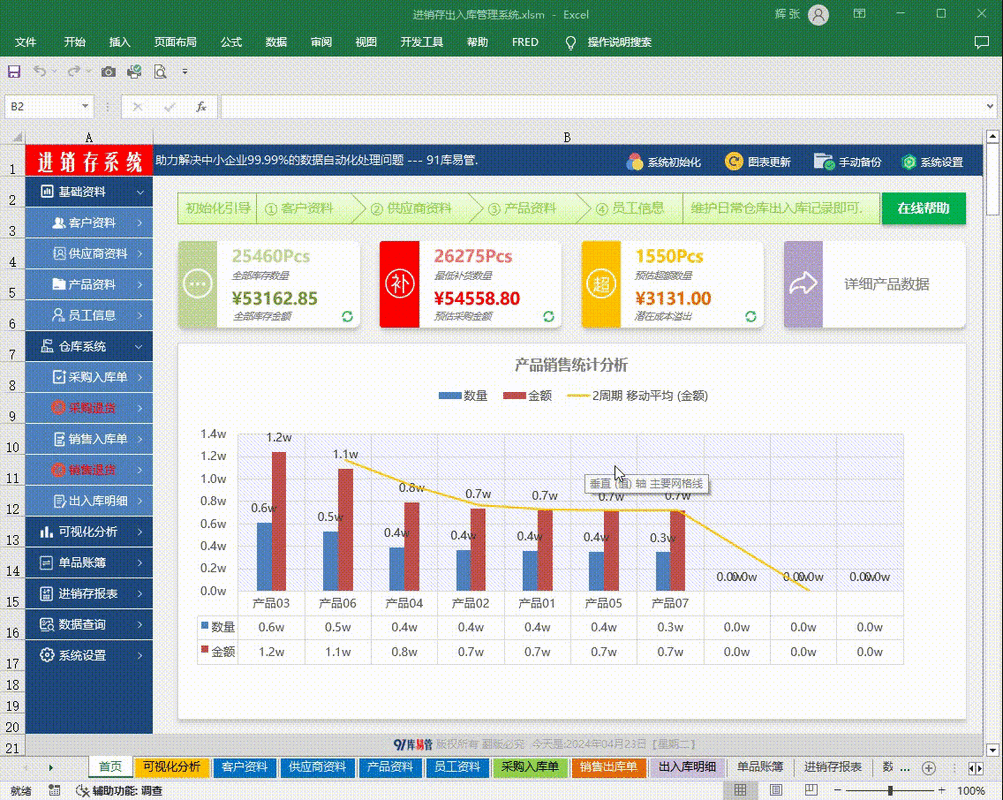The width and height of the screenshot is (1003, 800).
Task: Switch to Page Break Preview view
Action: click(x=811, y=791)
